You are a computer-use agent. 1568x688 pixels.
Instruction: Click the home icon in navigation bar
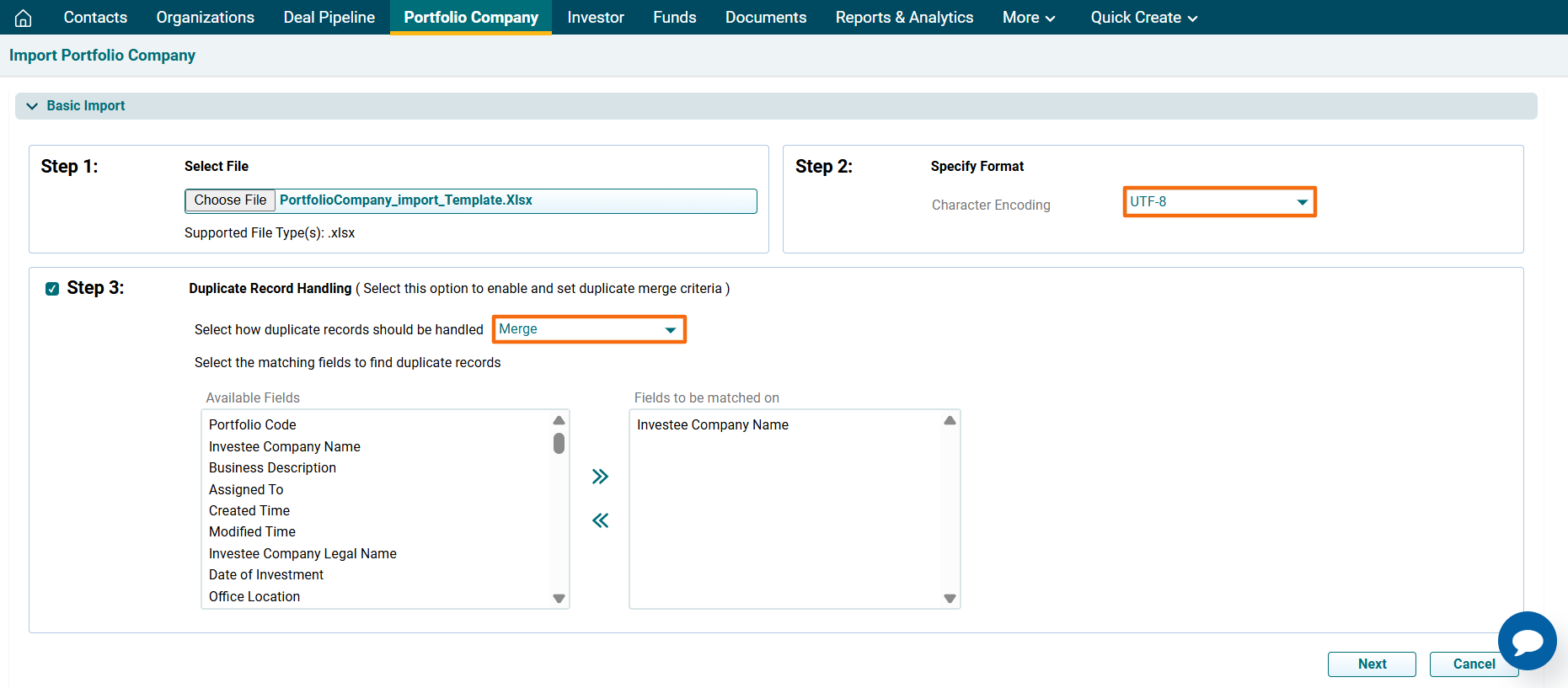24,18
